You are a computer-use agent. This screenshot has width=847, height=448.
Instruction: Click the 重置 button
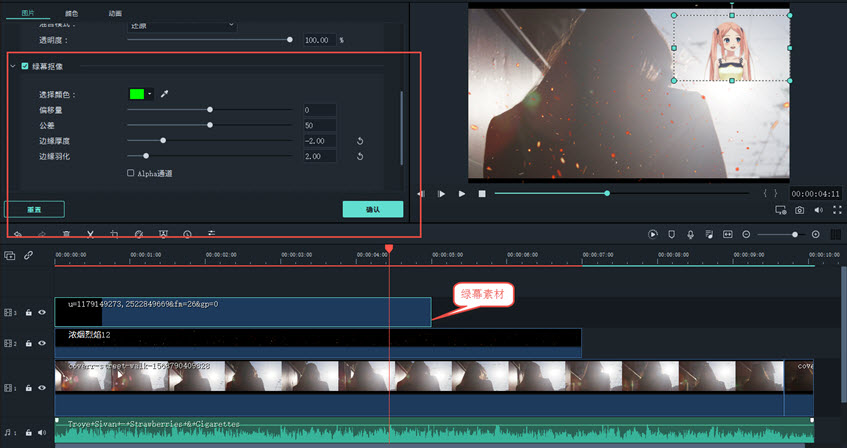click(35, 209)
